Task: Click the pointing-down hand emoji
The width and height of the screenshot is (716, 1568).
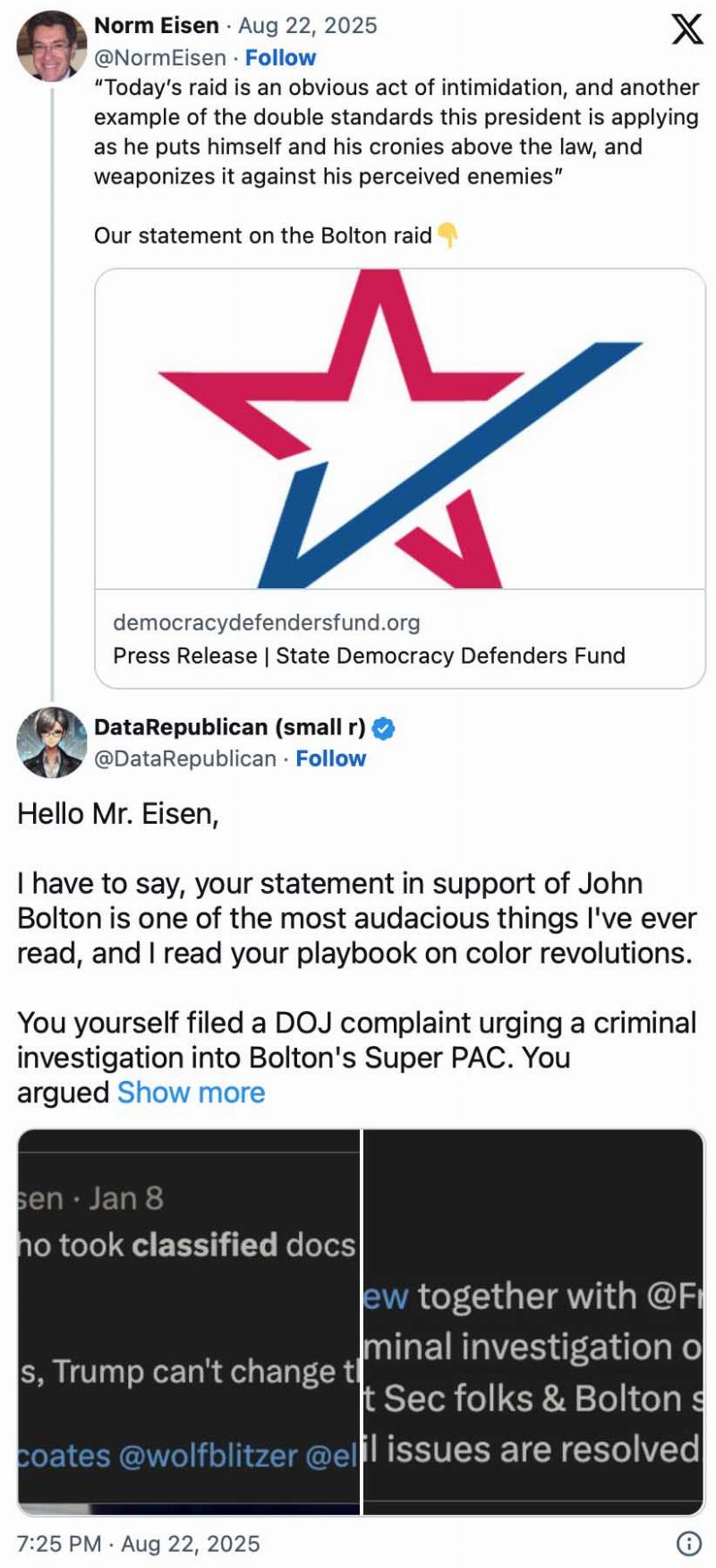Action: coord(447,236)
